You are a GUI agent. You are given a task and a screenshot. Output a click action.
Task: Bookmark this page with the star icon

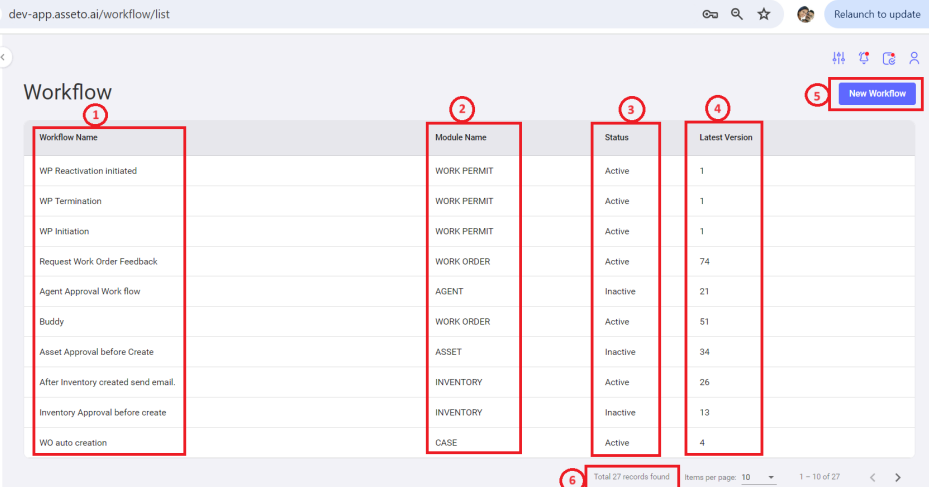(764, 14)
